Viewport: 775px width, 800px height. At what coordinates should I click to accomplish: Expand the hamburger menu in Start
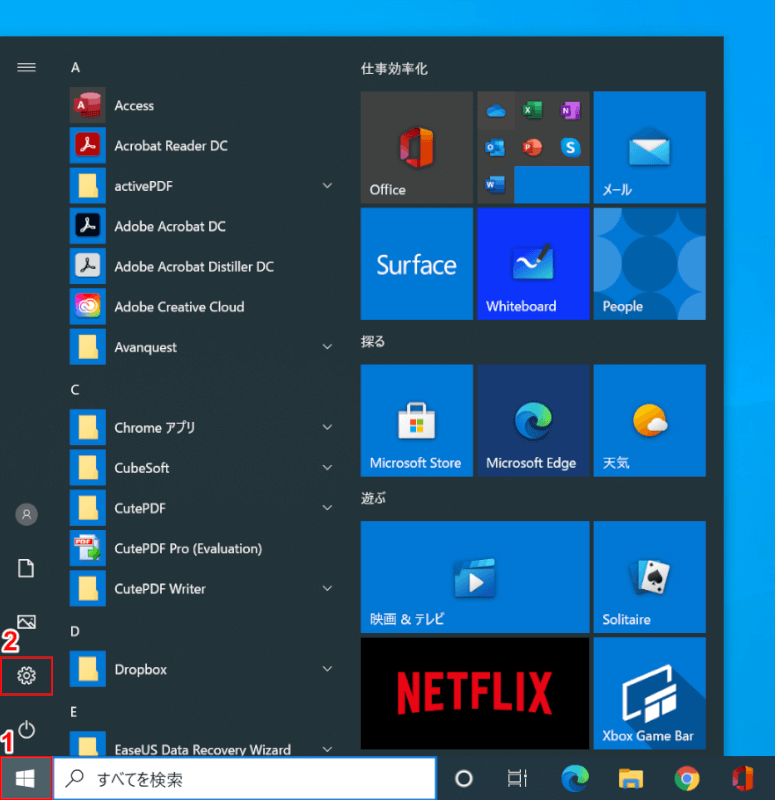(x=27, y=67)
